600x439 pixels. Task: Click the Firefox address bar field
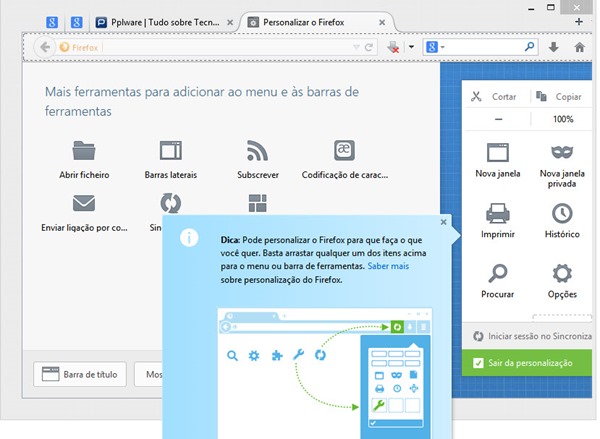pyautogui.click(x=216, y=47)
